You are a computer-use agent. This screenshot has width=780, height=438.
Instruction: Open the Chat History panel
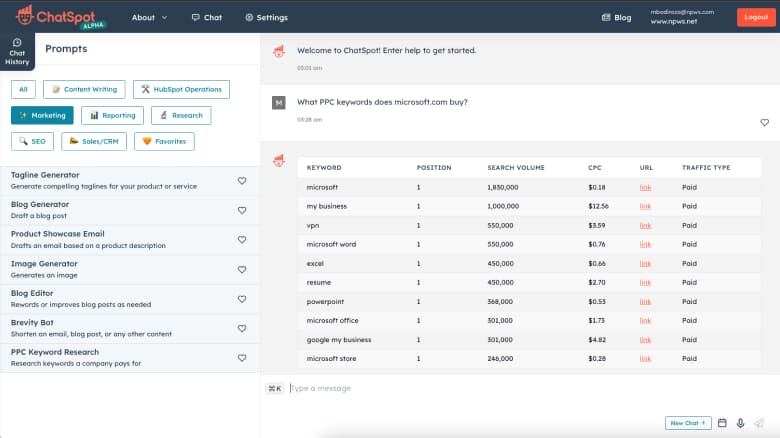pos(17,52)
